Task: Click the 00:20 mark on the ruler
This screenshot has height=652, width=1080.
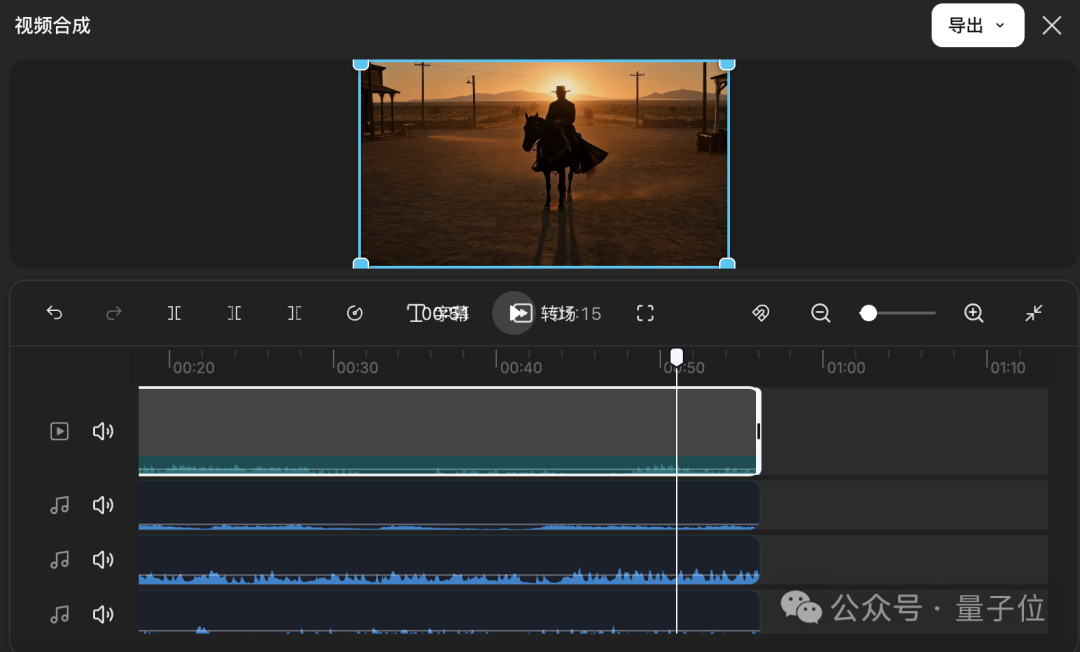Action: pyautogui.click(x=194, y=368)
